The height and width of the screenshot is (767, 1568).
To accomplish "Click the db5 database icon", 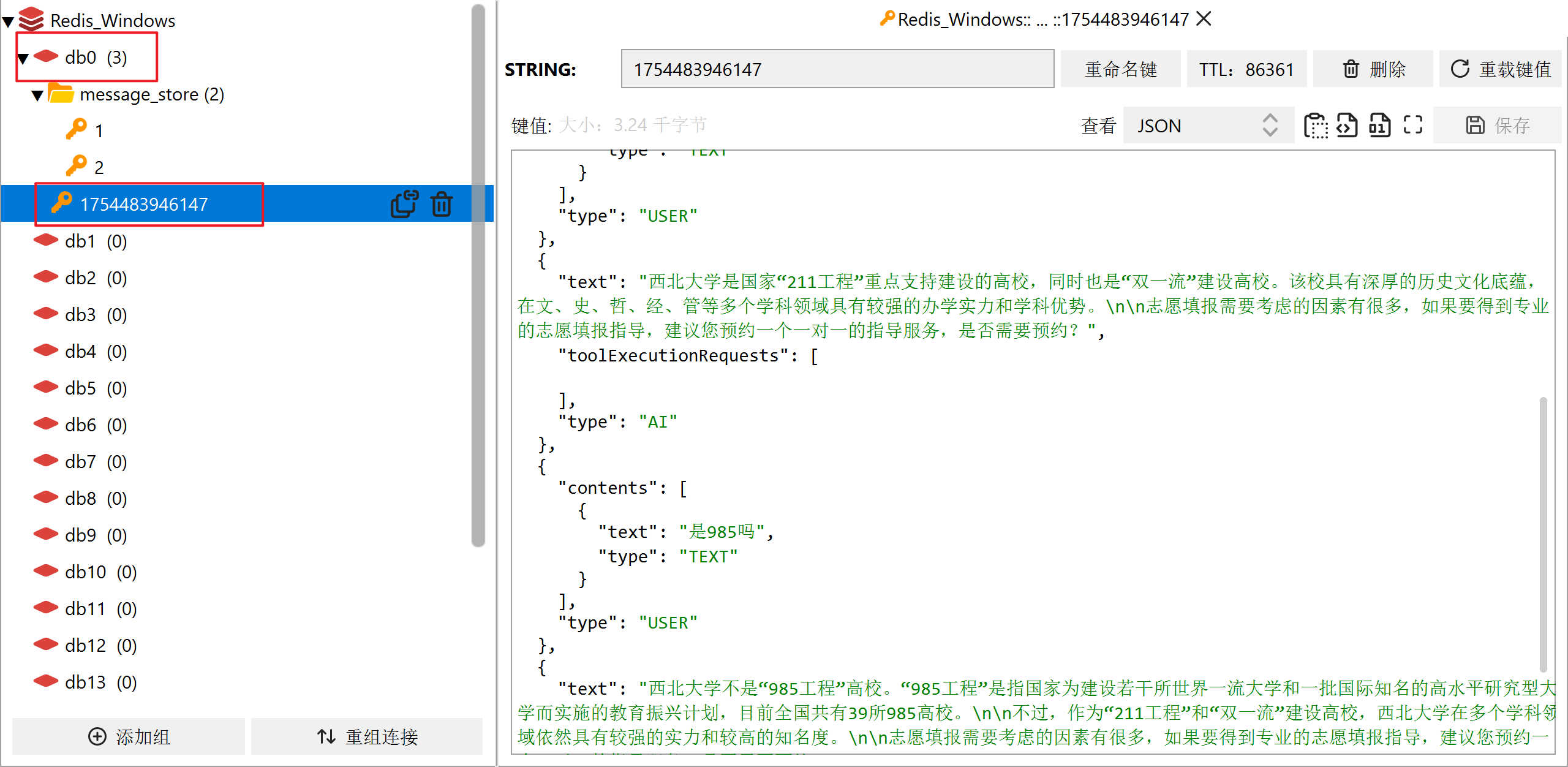I will [46, 387].
